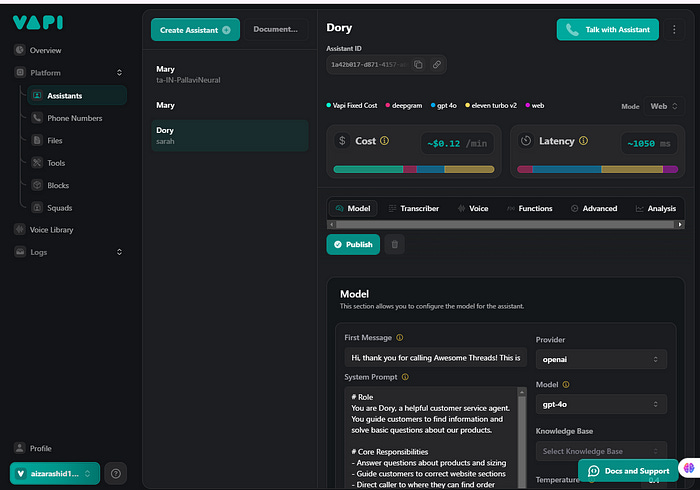Viewport: 700px width, 490px height.
Task: Click the tab scrollbar left arrow
Action: pyautogui.click(x=331, y=224)
